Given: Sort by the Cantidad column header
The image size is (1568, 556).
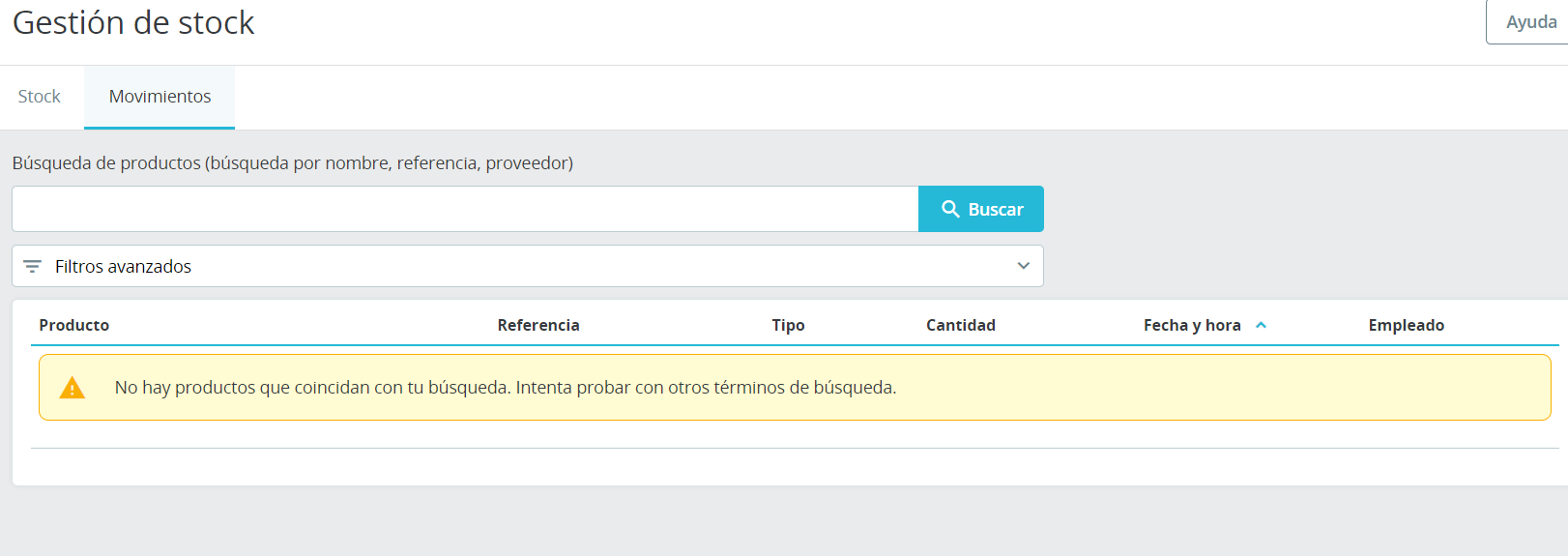Looking at the screenshot, I should click(x=961, y=325).
